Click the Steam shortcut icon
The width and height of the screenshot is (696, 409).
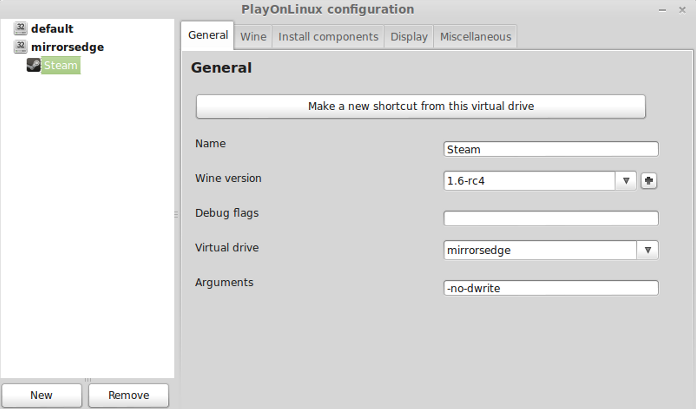pyautogui.click(x=33, y=65)
